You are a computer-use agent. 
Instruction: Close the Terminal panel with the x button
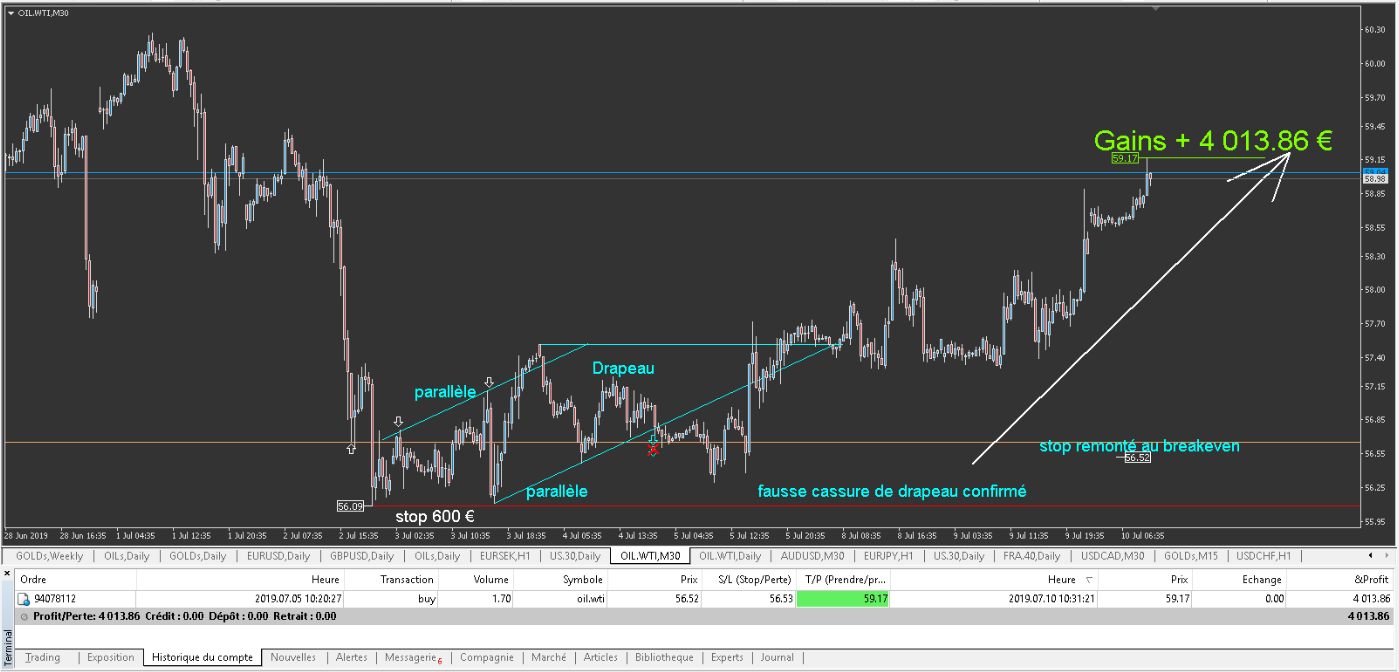(6, 573)
